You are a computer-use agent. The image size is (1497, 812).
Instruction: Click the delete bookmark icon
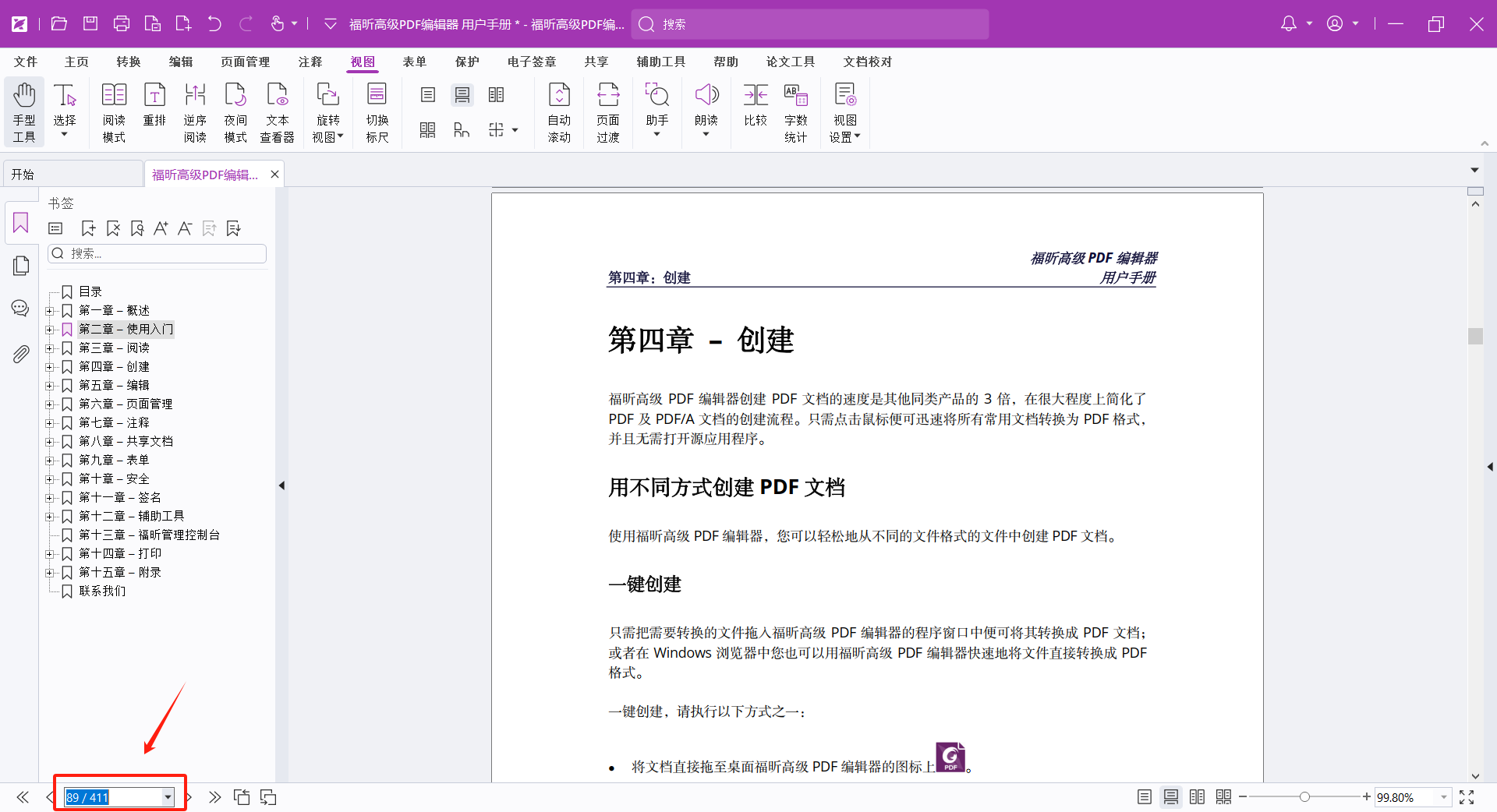pos(113,228)
